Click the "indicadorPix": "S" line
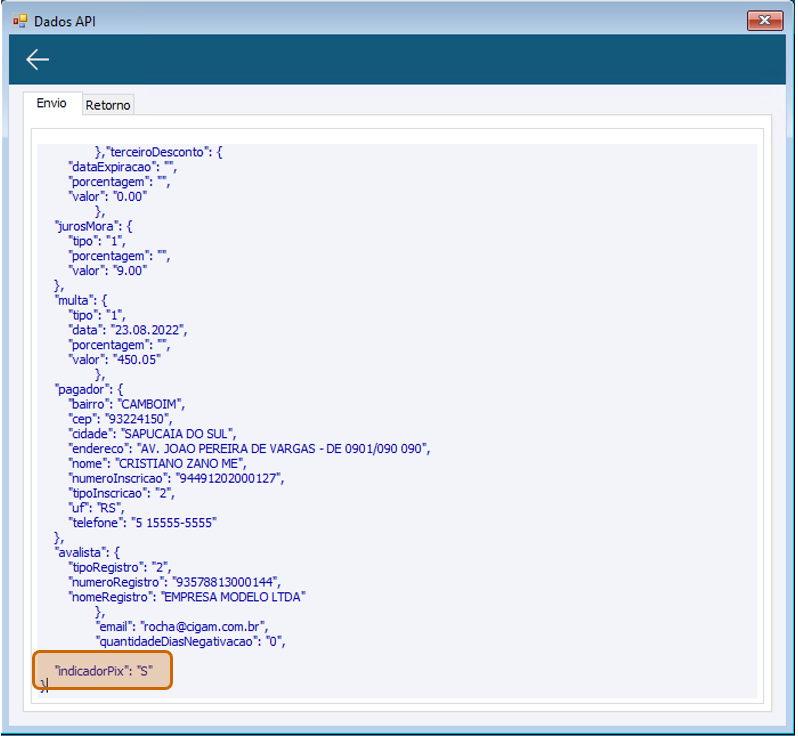Image resolution: width=798 pixels, height=736 pixels. (104, 671)
